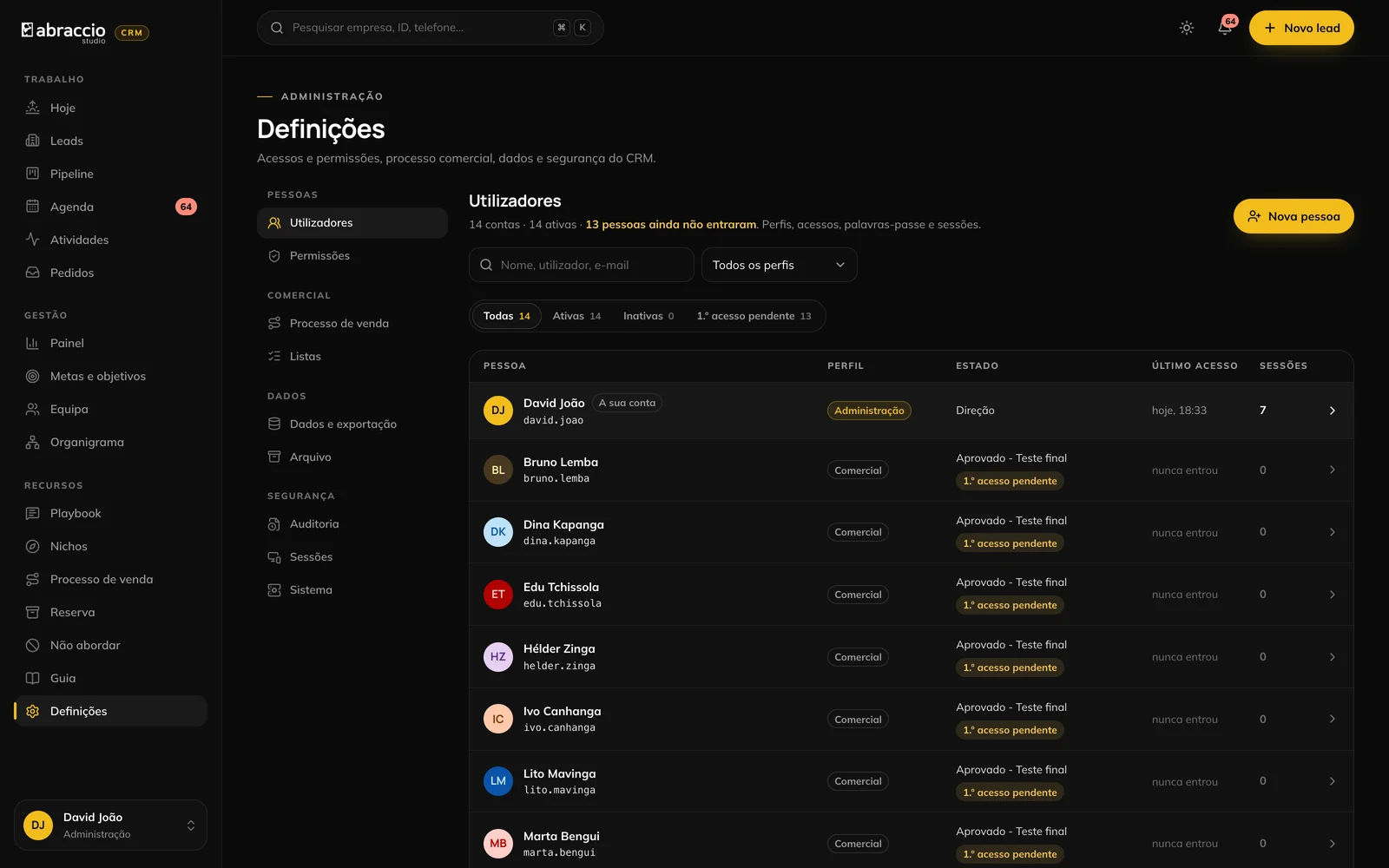1389x868 pixels.
Task: Open Atividades in the sidebar
Action: (110, 240)
